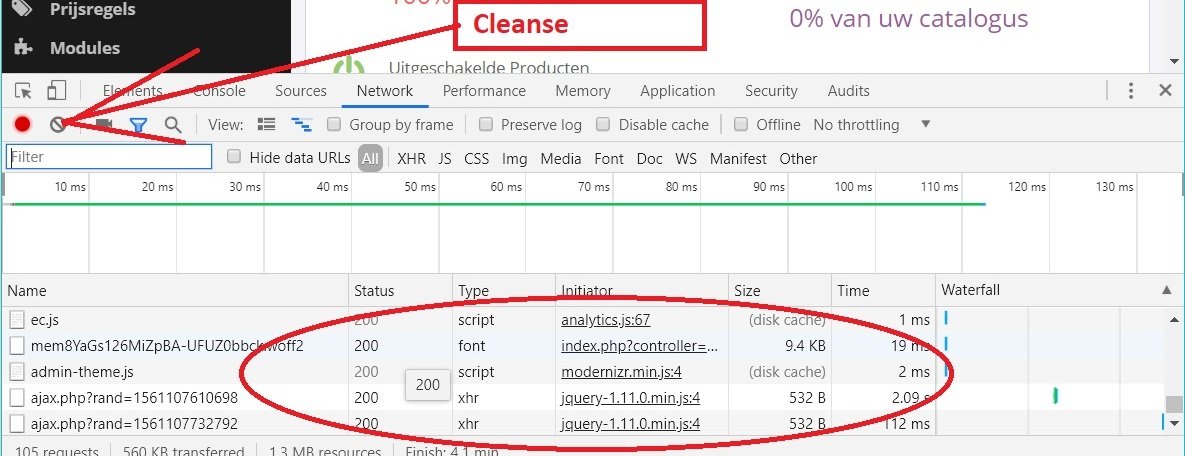This screenshot has height=456, width=1185.
Task: Switch to large request rows view
Action: [x=266, y=125]
